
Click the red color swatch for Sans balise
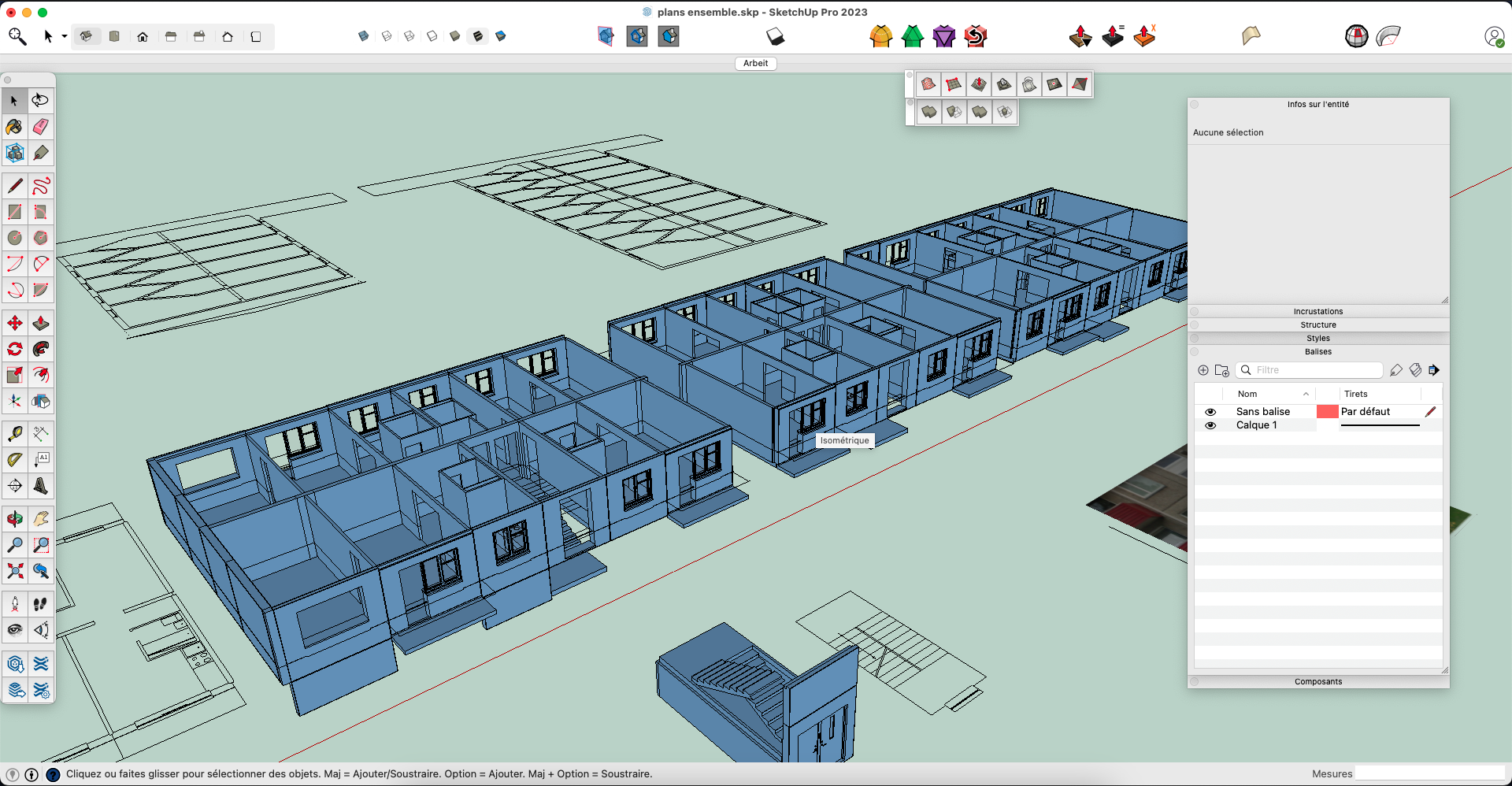point(1328,411)
